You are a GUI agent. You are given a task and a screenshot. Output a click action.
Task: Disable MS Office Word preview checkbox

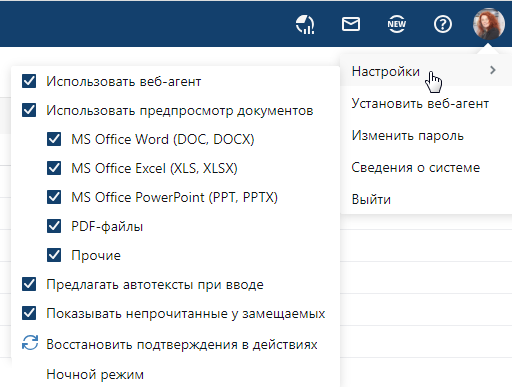tap(54, 139)
